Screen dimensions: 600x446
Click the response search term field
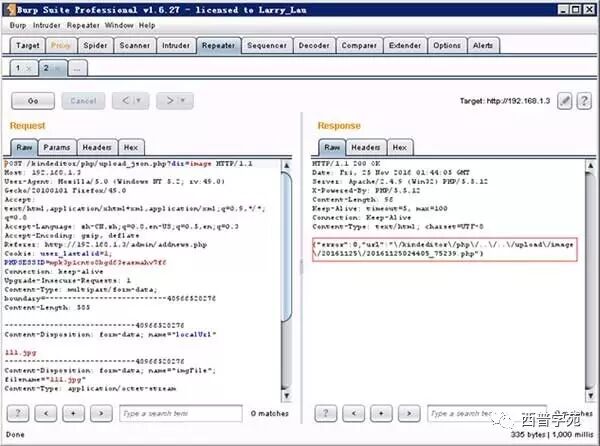[x=487, y=413]
